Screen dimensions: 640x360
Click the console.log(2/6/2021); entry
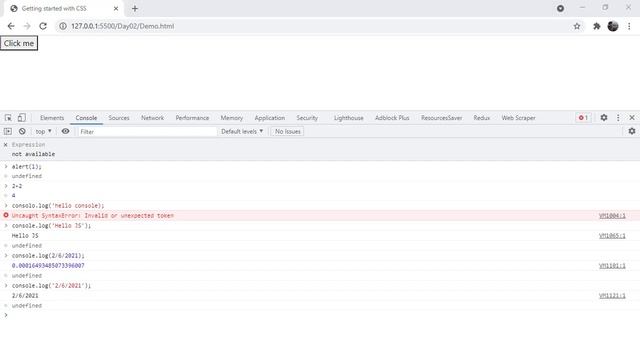[x=48, y=256]
